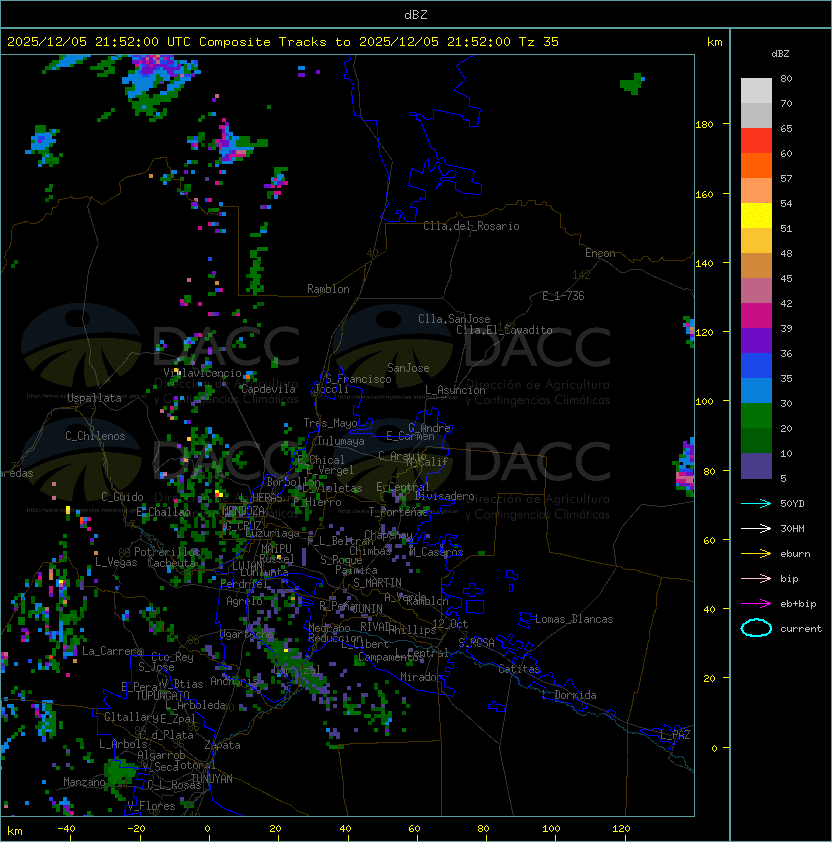The height and width of the screenshot is (842, 832).
Task: Click the 'Lomas_Blancas' place label
Action: click(574, 619)
